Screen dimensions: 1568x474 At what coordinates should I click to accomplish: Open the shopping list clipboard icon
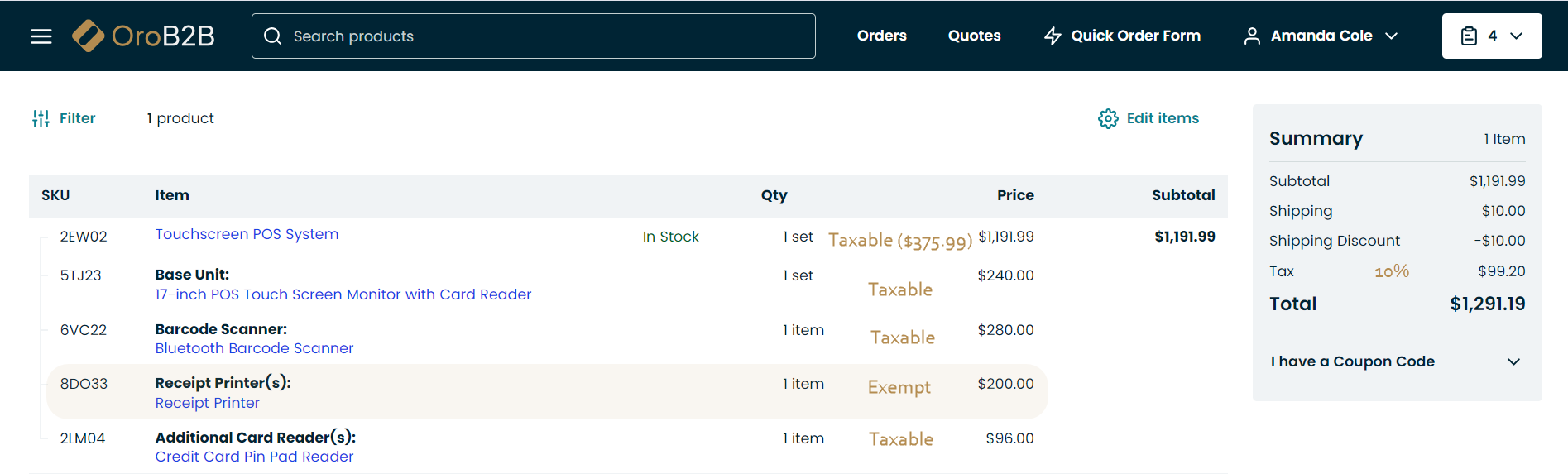pos(1469,36)
